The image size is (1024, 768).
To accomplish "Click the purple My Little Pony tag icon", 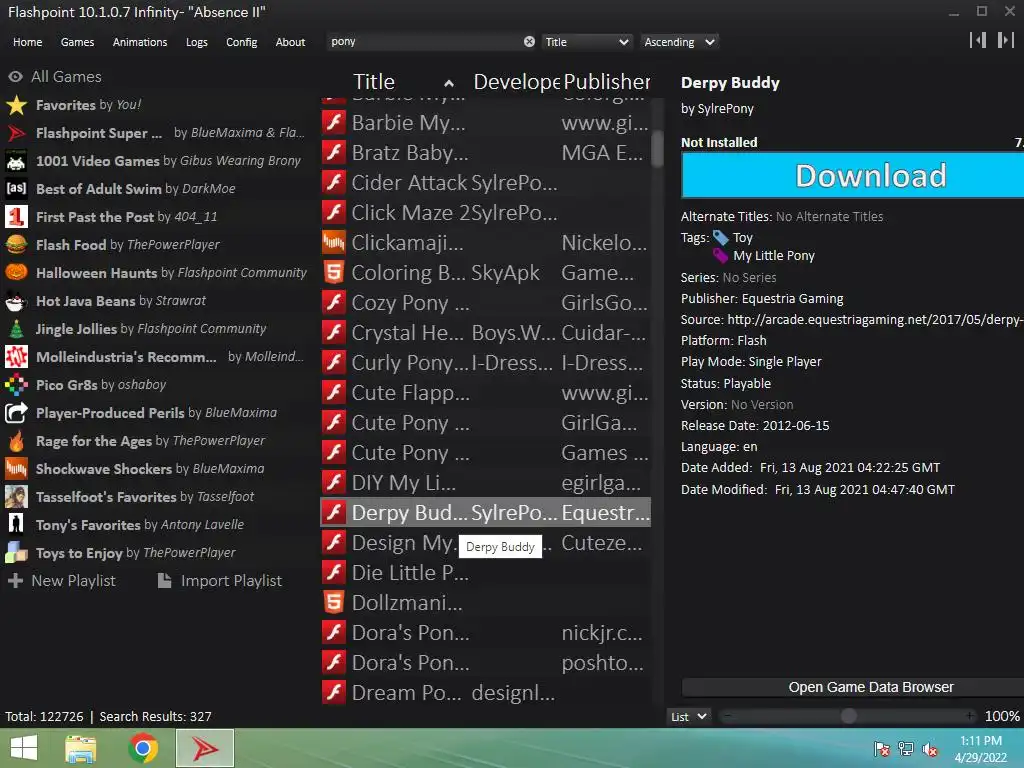I will (x=720, y=256).
